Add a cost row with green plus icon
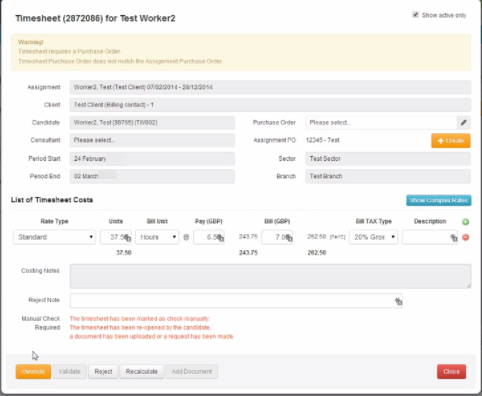This screenshot has height=396, width=482. [466, 222]
